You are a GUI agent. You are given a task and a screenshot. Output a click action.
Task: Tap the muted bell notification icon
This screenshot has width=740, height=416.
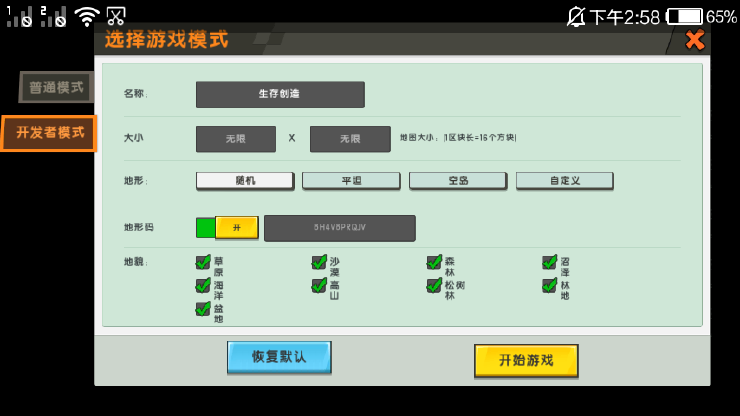coord(576,17)
